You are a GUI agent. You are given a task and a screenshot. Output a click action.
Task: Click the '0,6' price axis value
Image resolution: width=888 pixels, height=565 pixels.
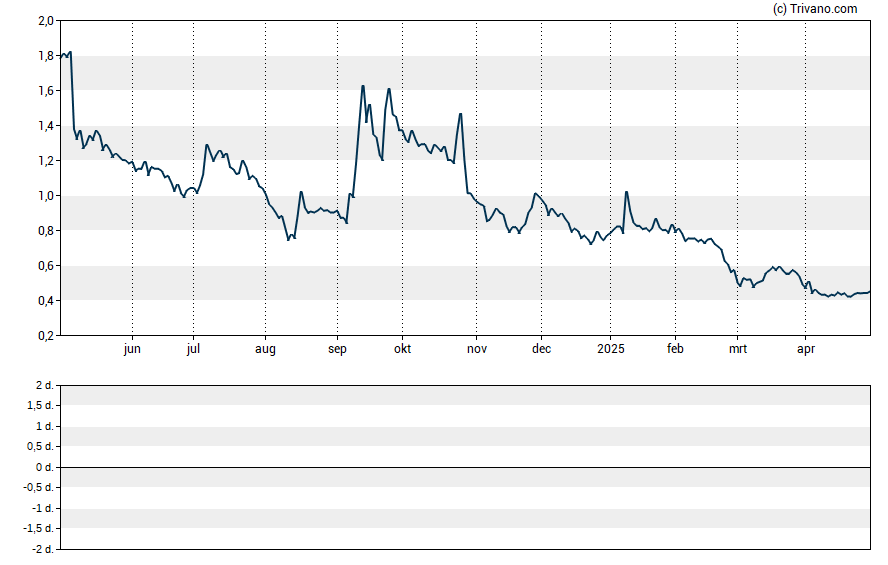pyautogui.click(x=46, y=266)
